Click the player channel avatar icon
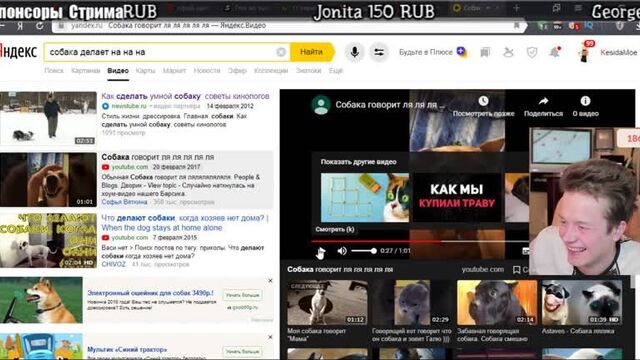Screen dimensions: 640x360 coord(321,104)
